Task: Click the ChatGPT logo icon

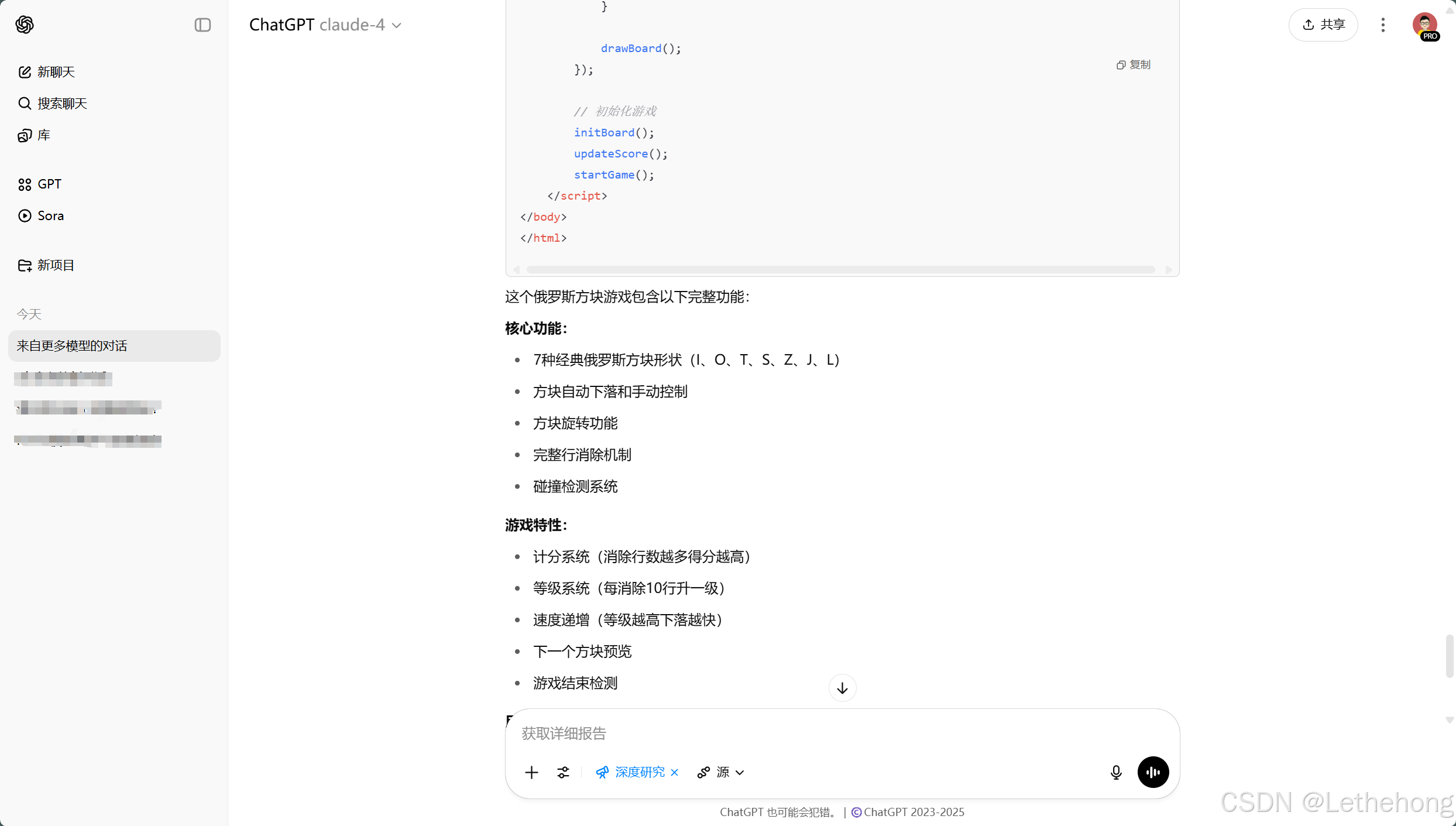Action: point(25,25)
